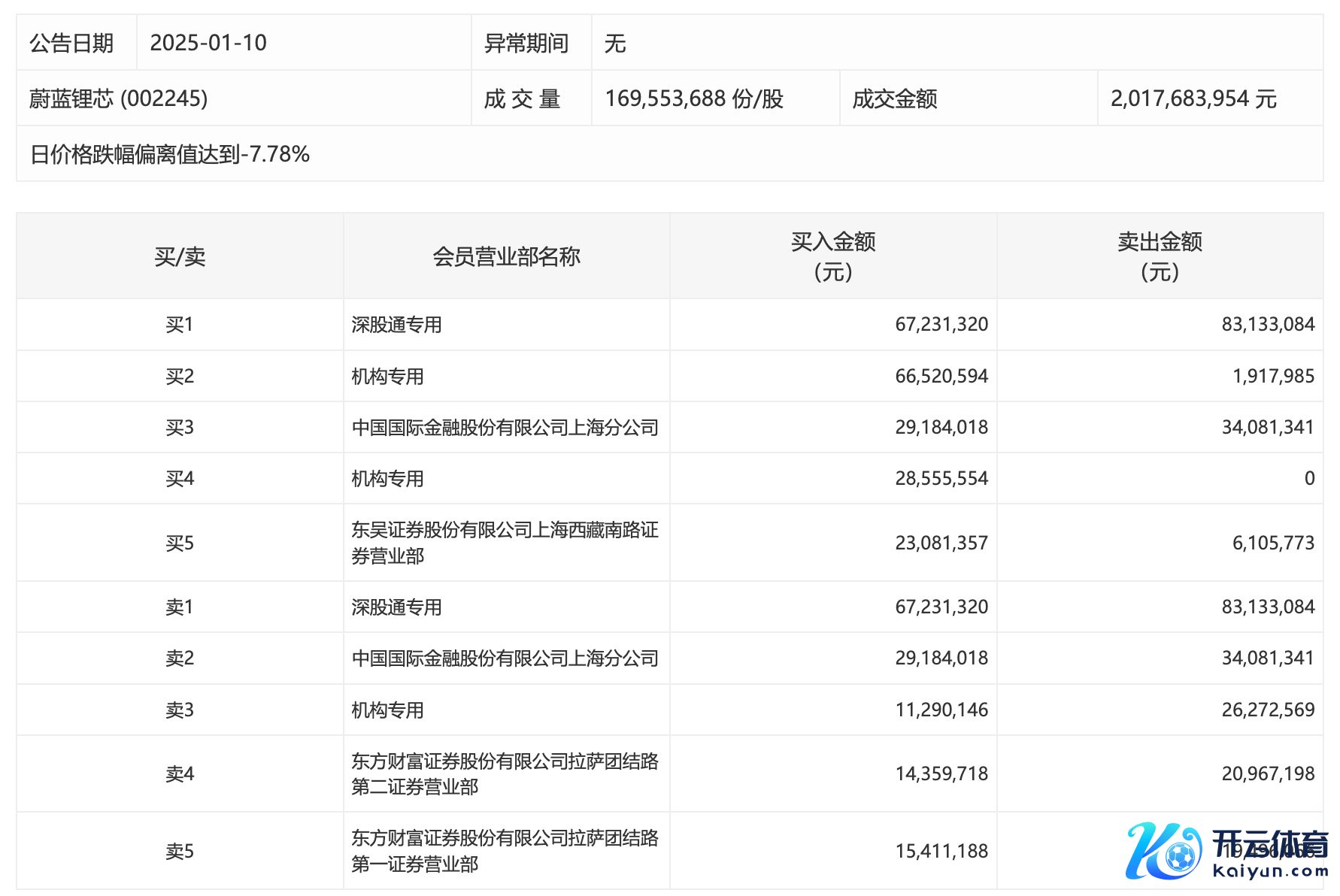Screen dimensions: 1340x896
Task: Click the 买/卖 column header
Action: tap(180, 256)
